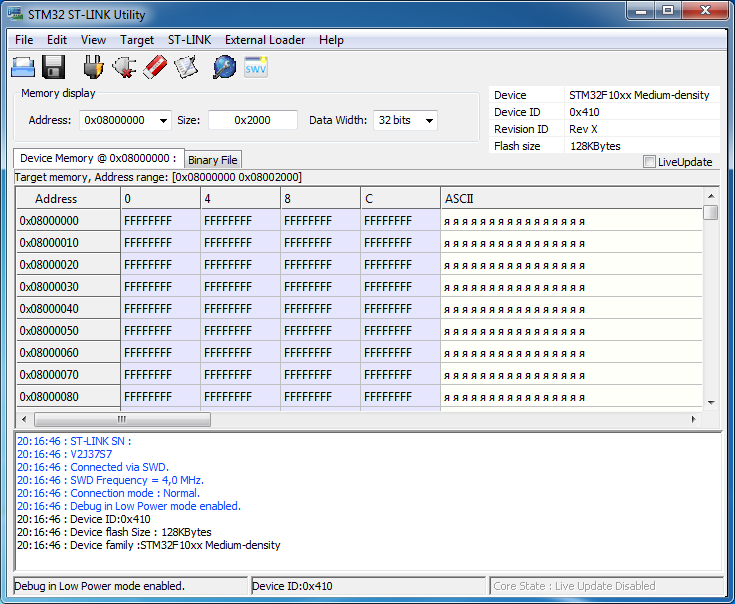The width and height of the screenshot is (735, 604).
Task: Click the Size input field
Action: tap(252, 120)
